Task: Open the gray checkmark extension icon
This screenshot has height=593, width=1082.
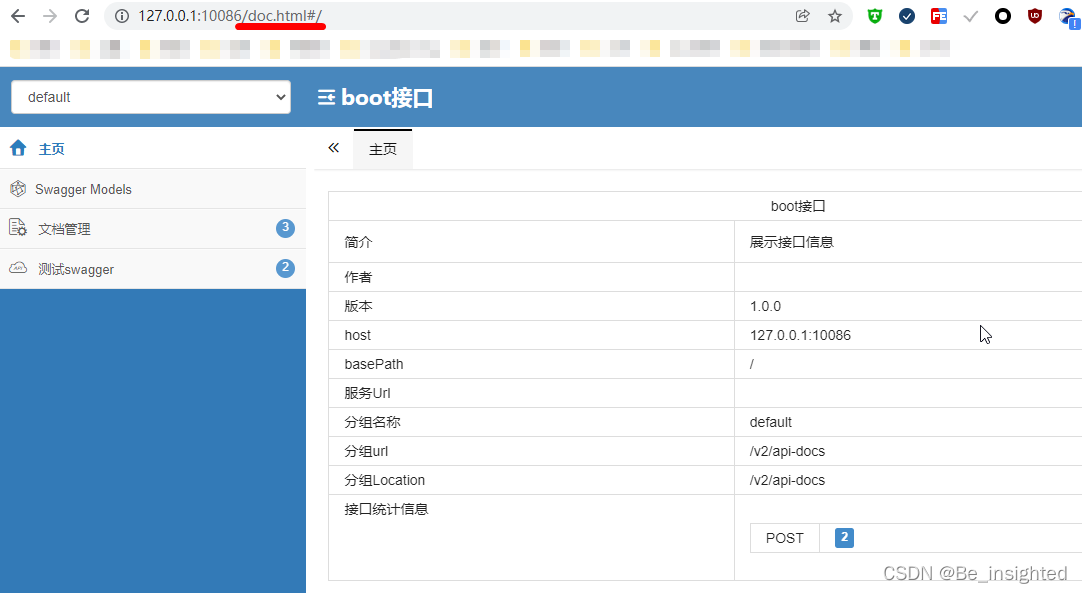Action: click(x=971, y=16)
